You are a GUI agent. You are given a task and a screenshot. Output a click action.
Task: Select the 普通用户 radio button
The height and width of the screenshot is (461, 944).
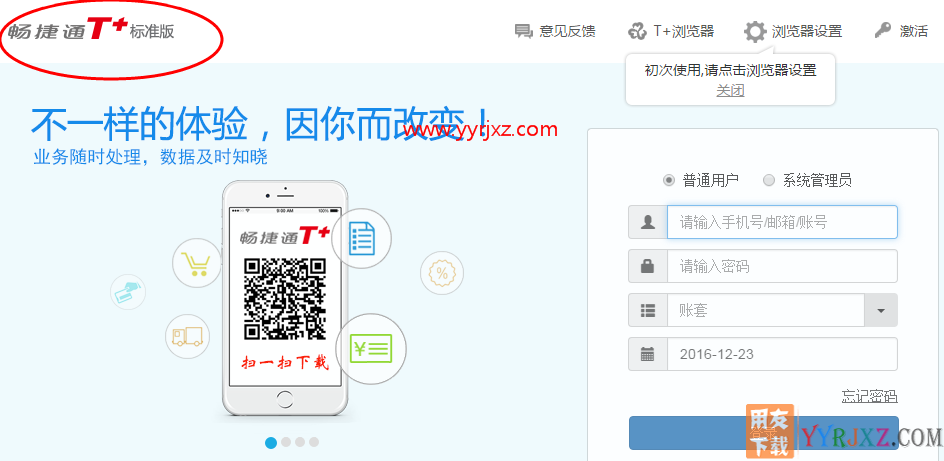669,180
